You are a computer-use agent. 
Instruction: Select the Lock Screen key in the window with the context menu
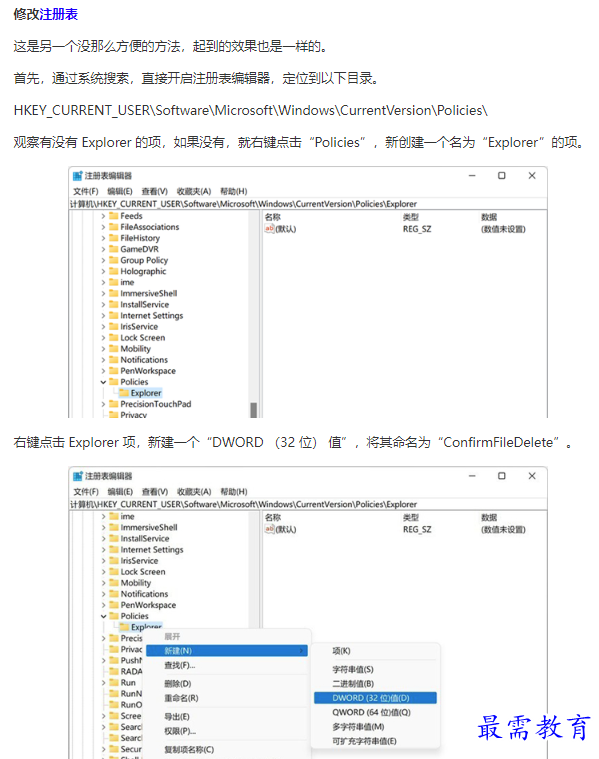click(143, 572)
